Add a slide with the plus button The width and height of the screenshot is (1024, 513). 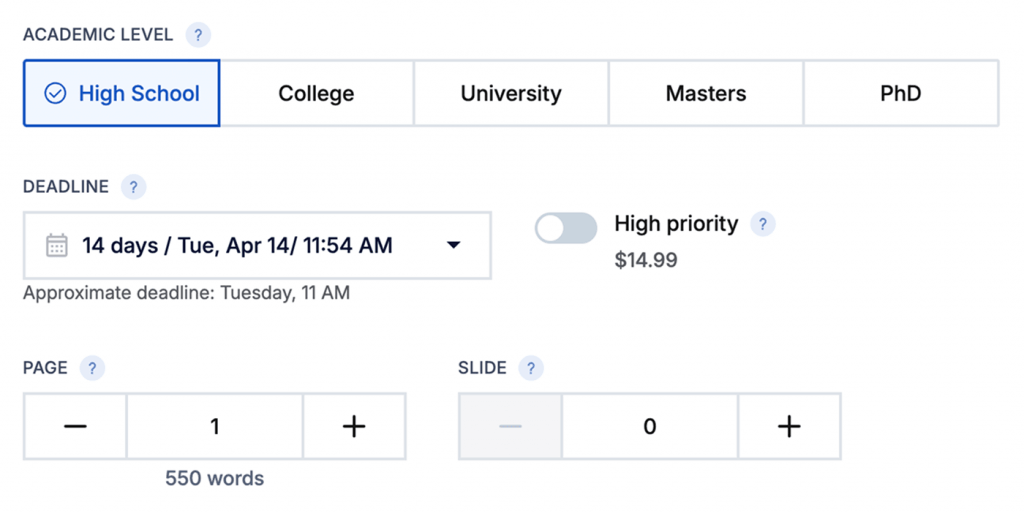click(789, 427)
